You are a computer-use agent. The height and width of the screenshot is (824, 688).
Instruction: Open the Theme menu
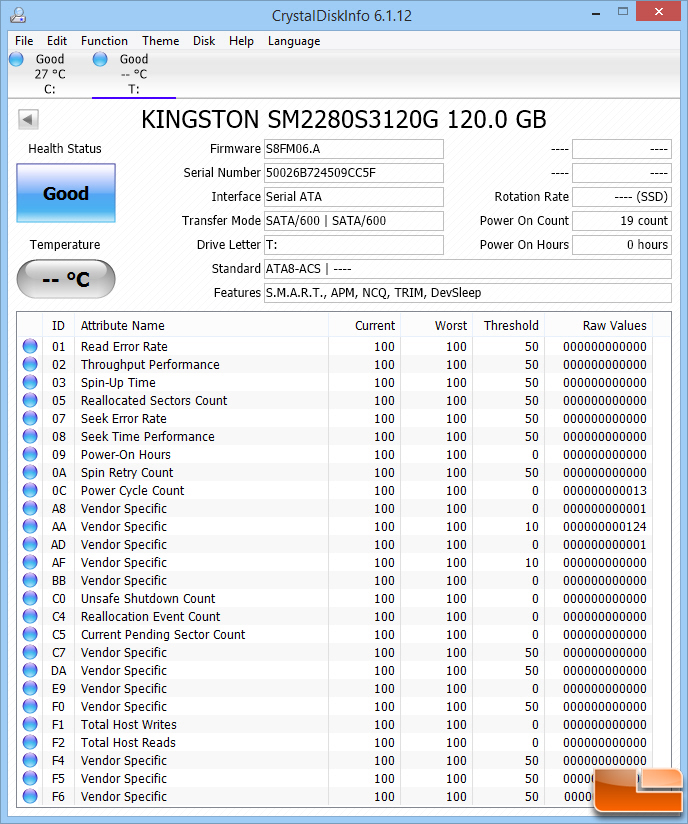[x=160, y=41]
